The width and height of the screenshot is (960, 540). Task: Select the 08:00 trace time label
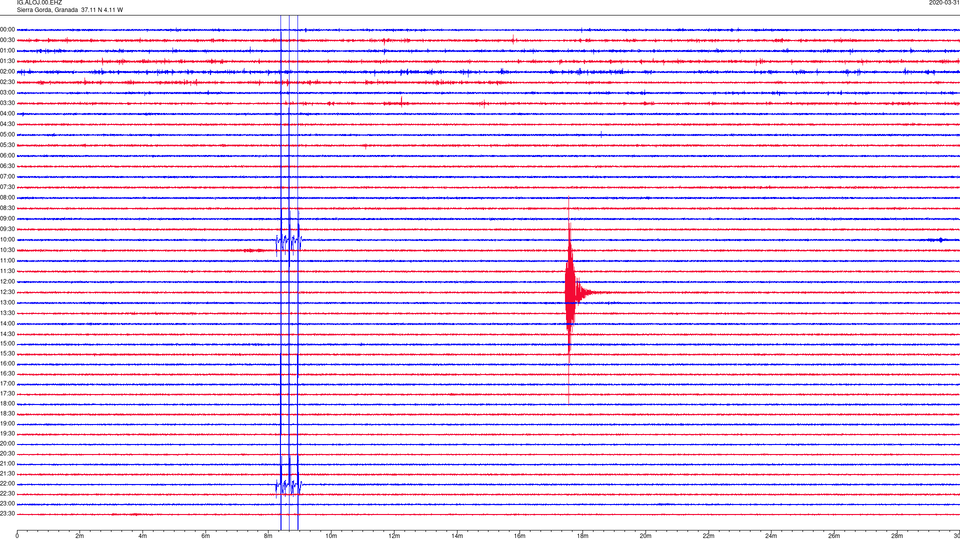click(7, 198)
